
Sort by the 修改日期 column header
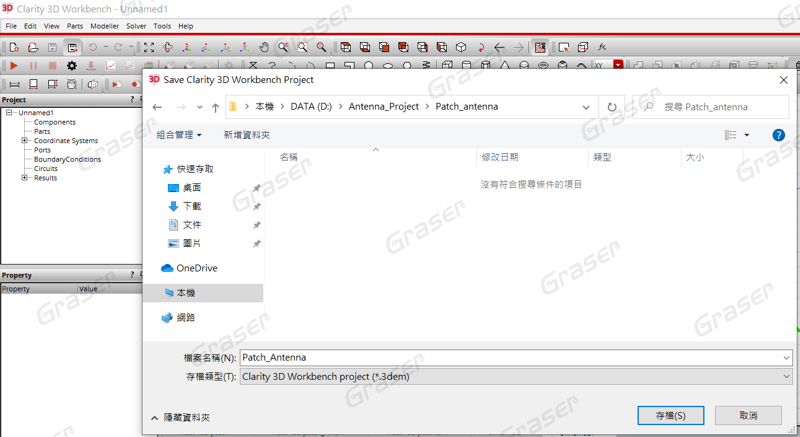pos(499,157)
